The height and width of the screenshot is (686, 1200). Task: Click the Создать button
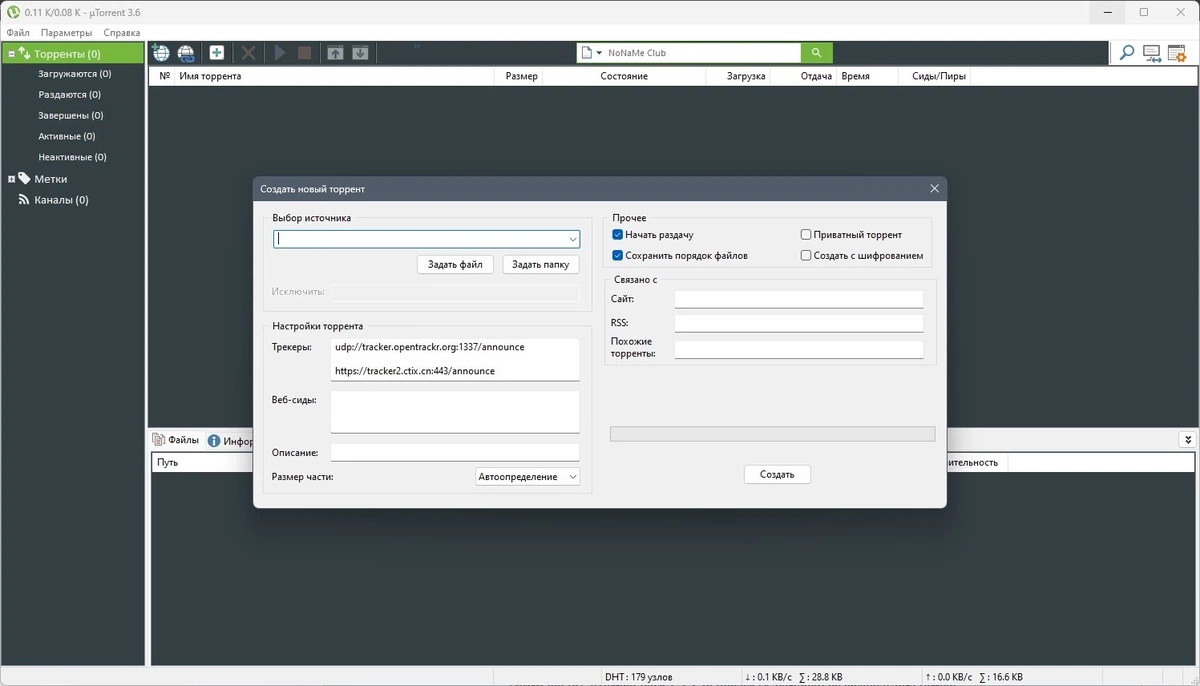pos(777,474)
